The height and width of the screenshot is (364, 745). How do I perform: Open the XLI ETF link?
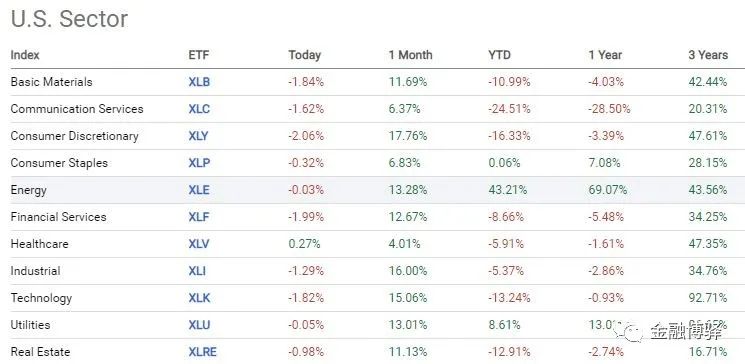197,271
